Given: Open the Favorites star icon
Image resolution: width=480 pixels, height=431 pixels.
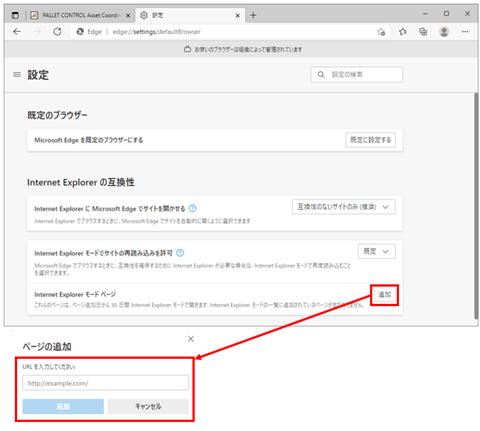Looking at the screenshot, I should click(403, 32).
